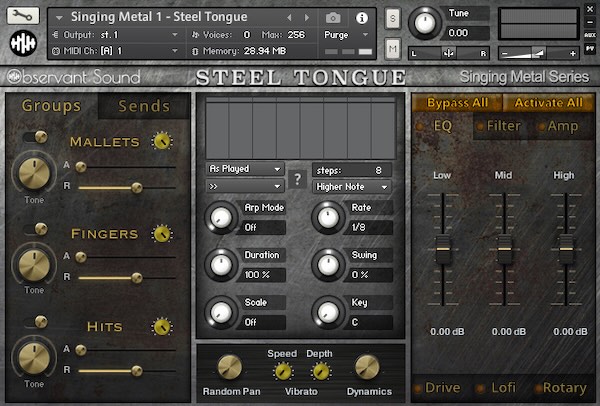
Task: Toggle the Drive effect
Action: (x=438, y=388)
